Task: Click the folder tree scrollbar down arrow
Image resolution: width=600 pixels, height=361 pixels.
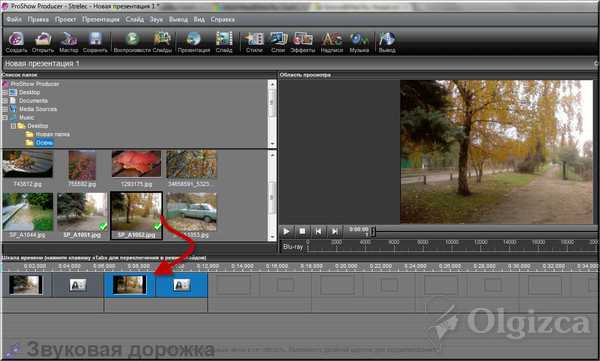Action: pyautogui.click(x=272, y=144)
